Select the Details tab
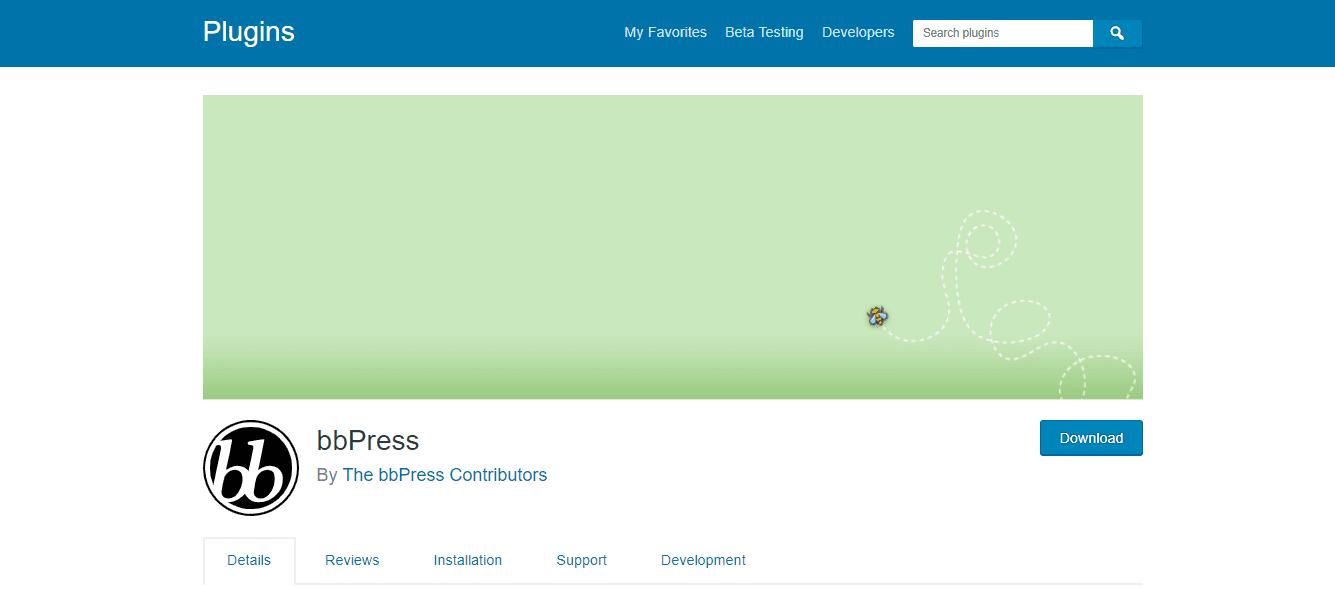 [x=249, y=560]
